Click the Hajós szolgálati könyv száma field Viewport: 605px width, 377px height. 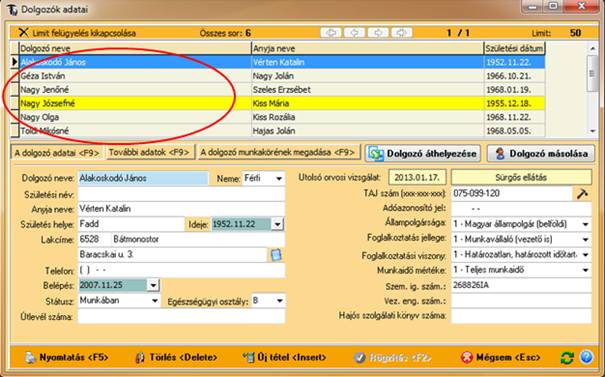[x=521, y=316]
